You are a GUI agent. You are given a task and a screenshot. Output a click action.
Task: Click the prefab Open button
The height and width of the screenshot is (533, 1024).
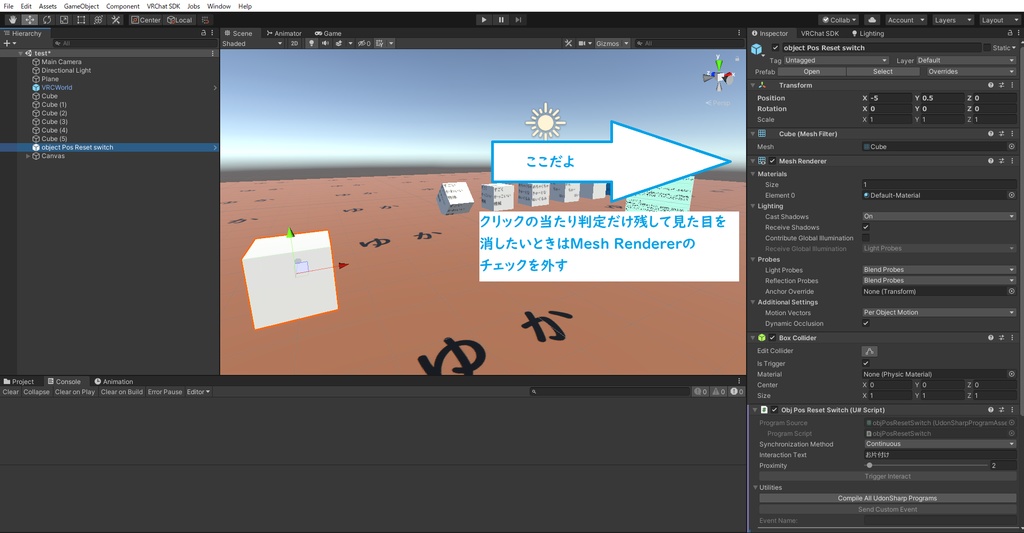pos(812,71)
